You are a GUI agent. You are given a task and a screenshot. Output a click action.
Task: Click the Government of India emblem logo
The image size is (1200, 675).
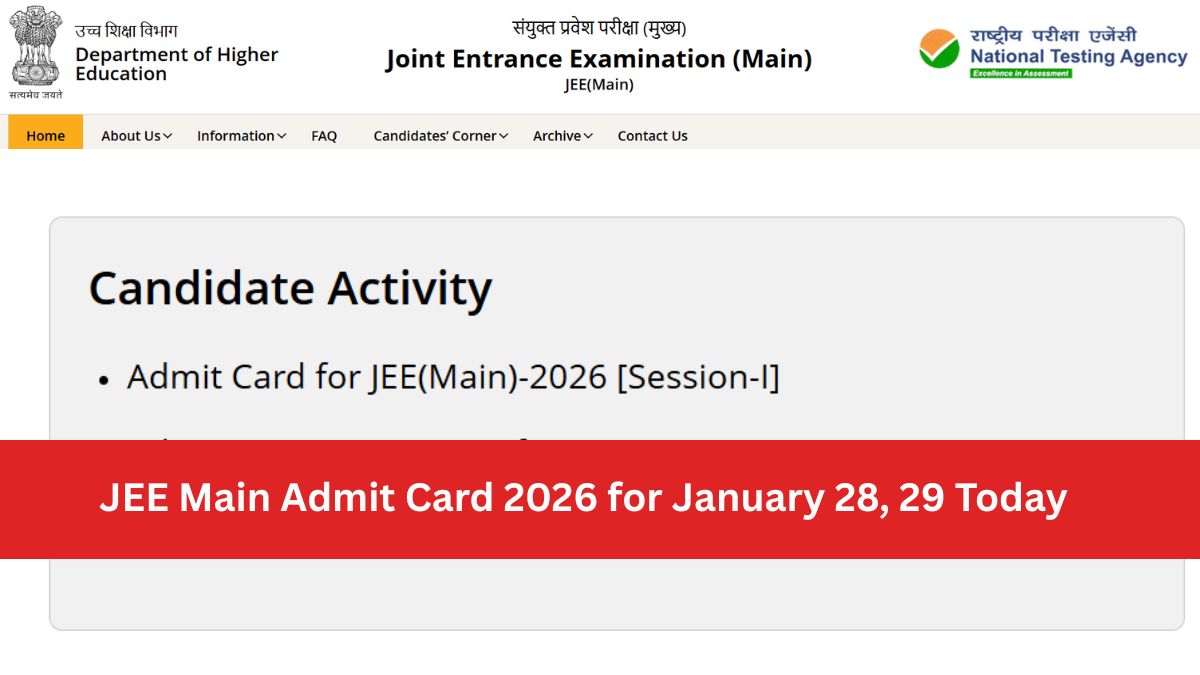tap(36, 48)
